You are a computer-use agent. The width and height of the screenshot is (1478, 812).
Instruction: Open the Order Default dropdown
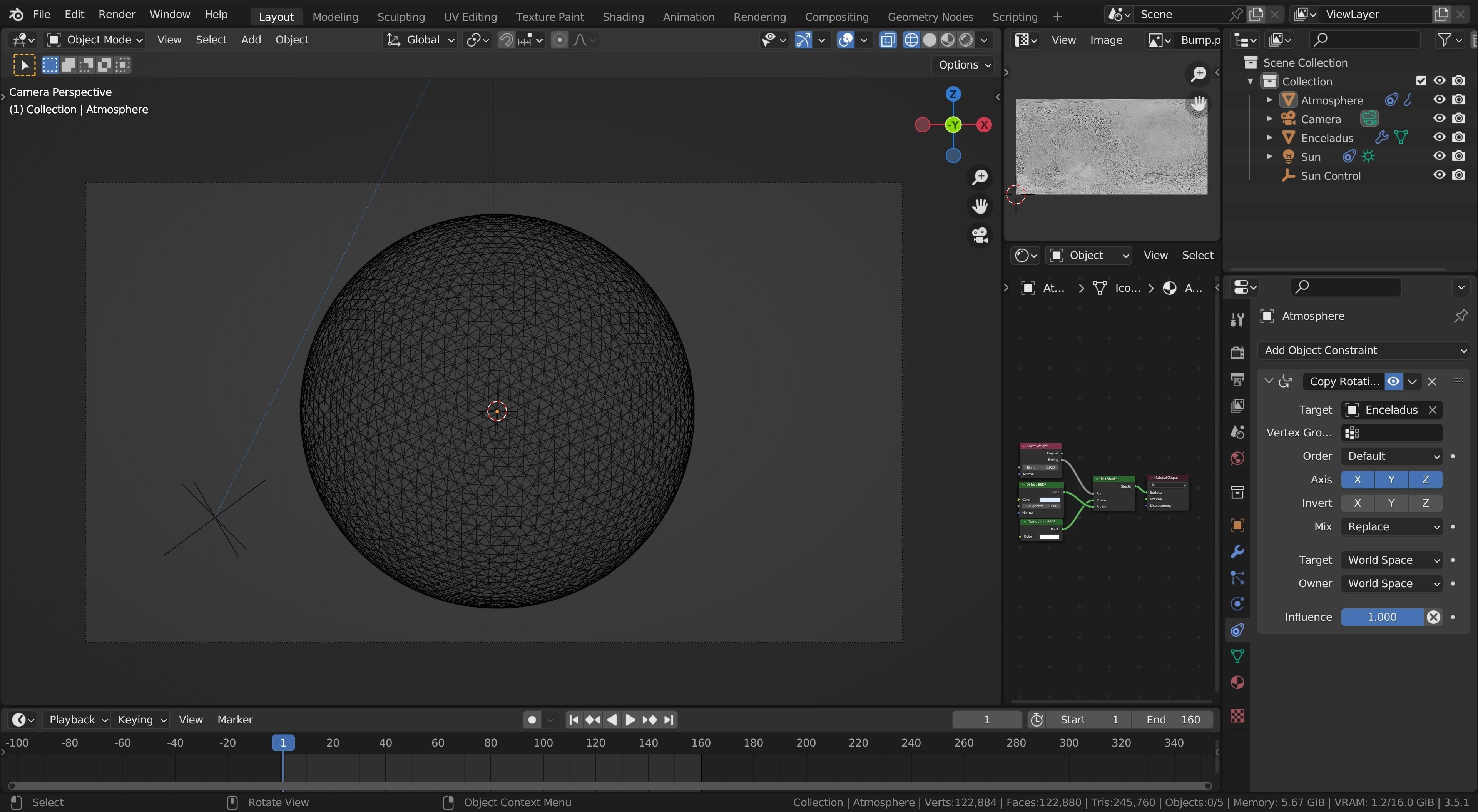point(1391,456)
